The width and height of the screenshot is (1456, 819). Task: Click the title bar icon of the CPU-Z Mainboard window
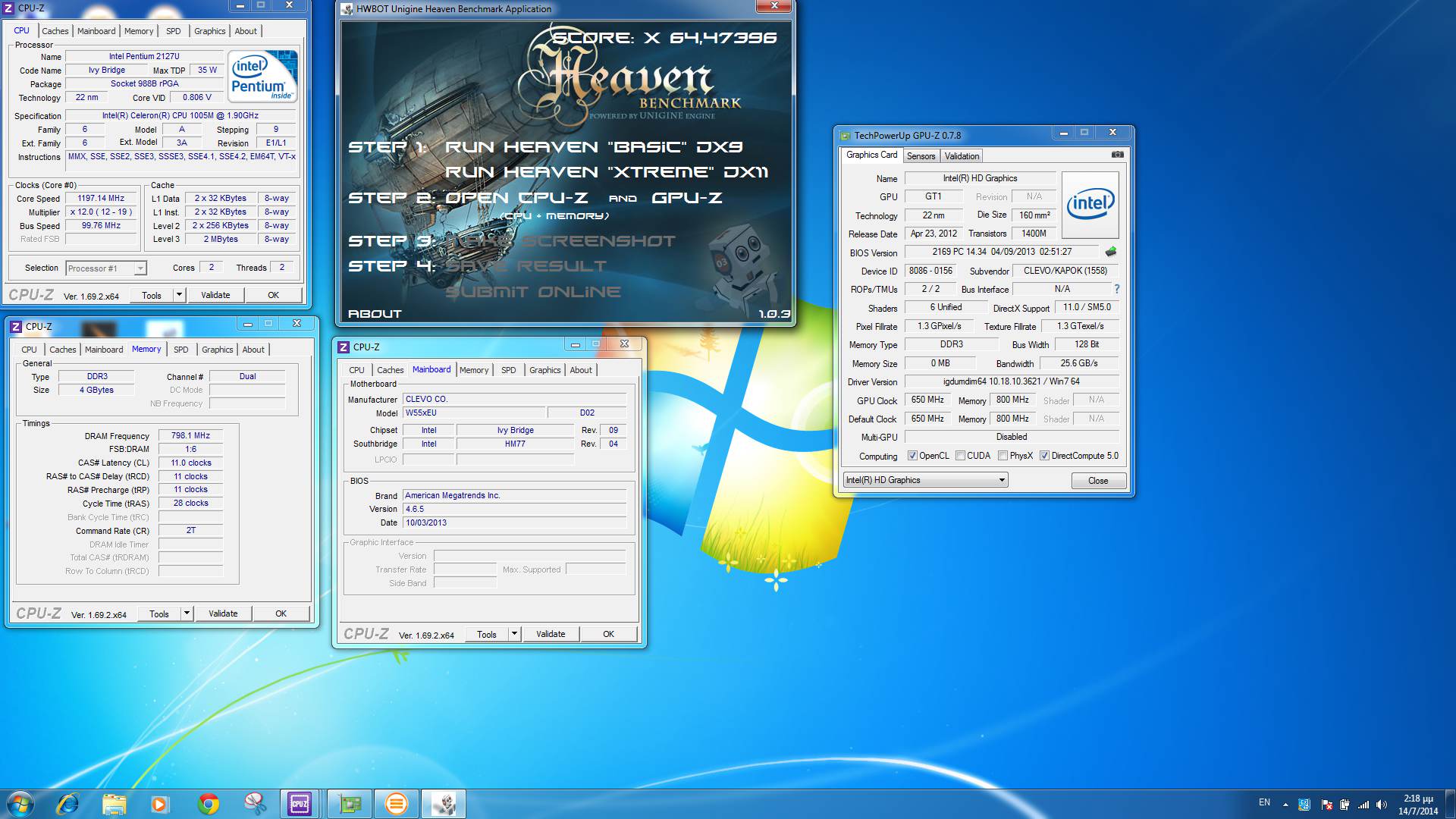344,347
